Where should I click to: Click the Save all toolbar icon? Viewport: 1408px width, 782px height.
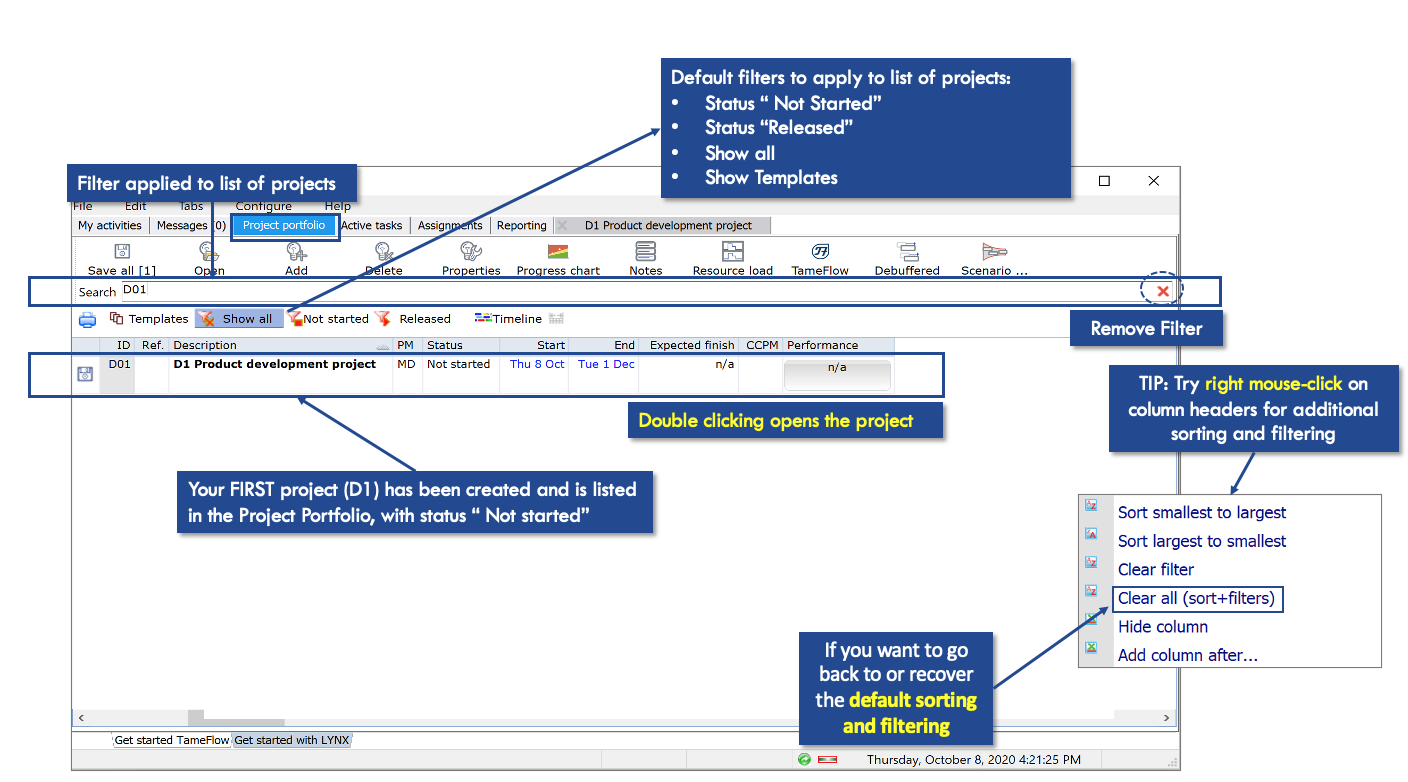122,251
